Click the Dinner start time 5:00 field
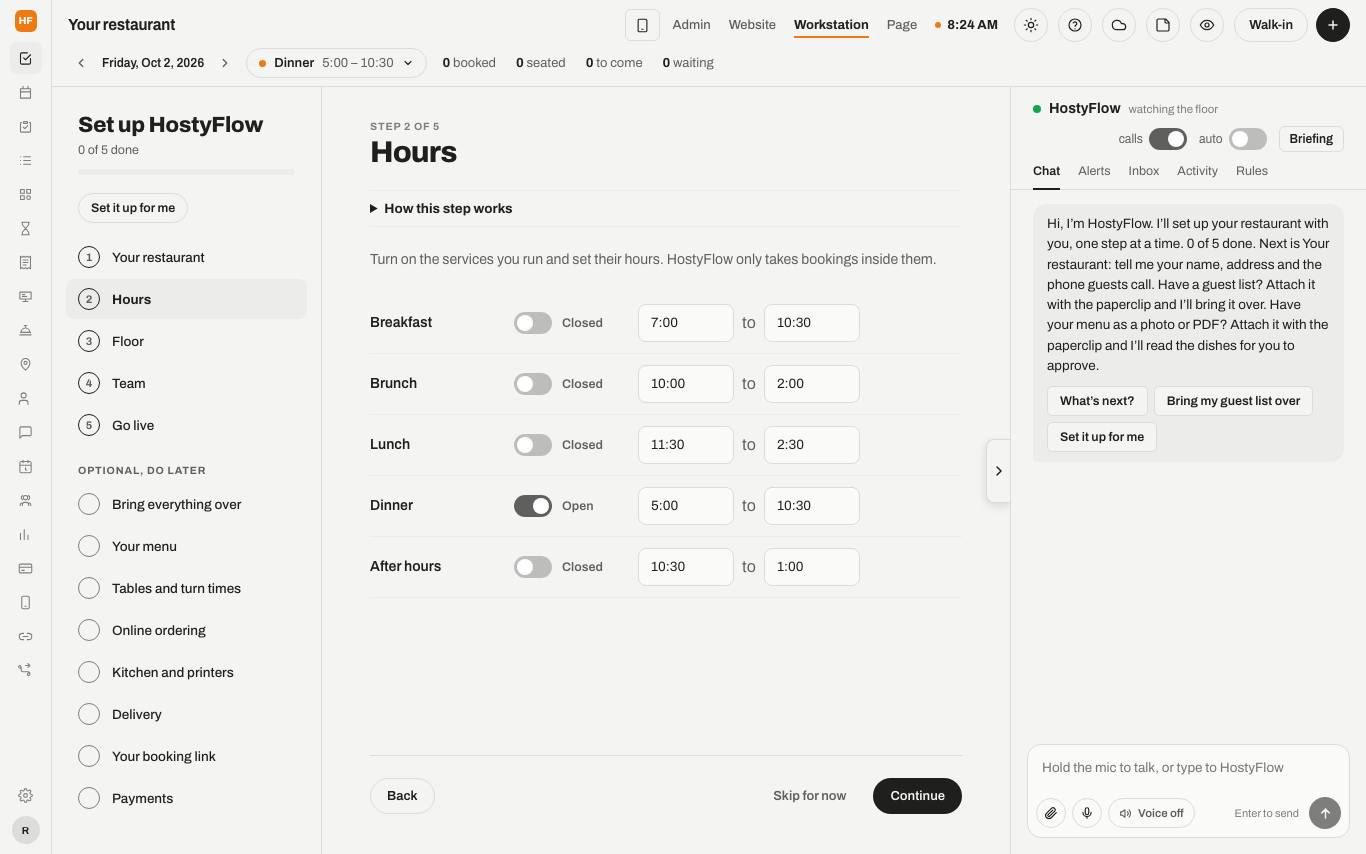The height and width of the screenshot is (854, 1366). click(x=686, y=506)
